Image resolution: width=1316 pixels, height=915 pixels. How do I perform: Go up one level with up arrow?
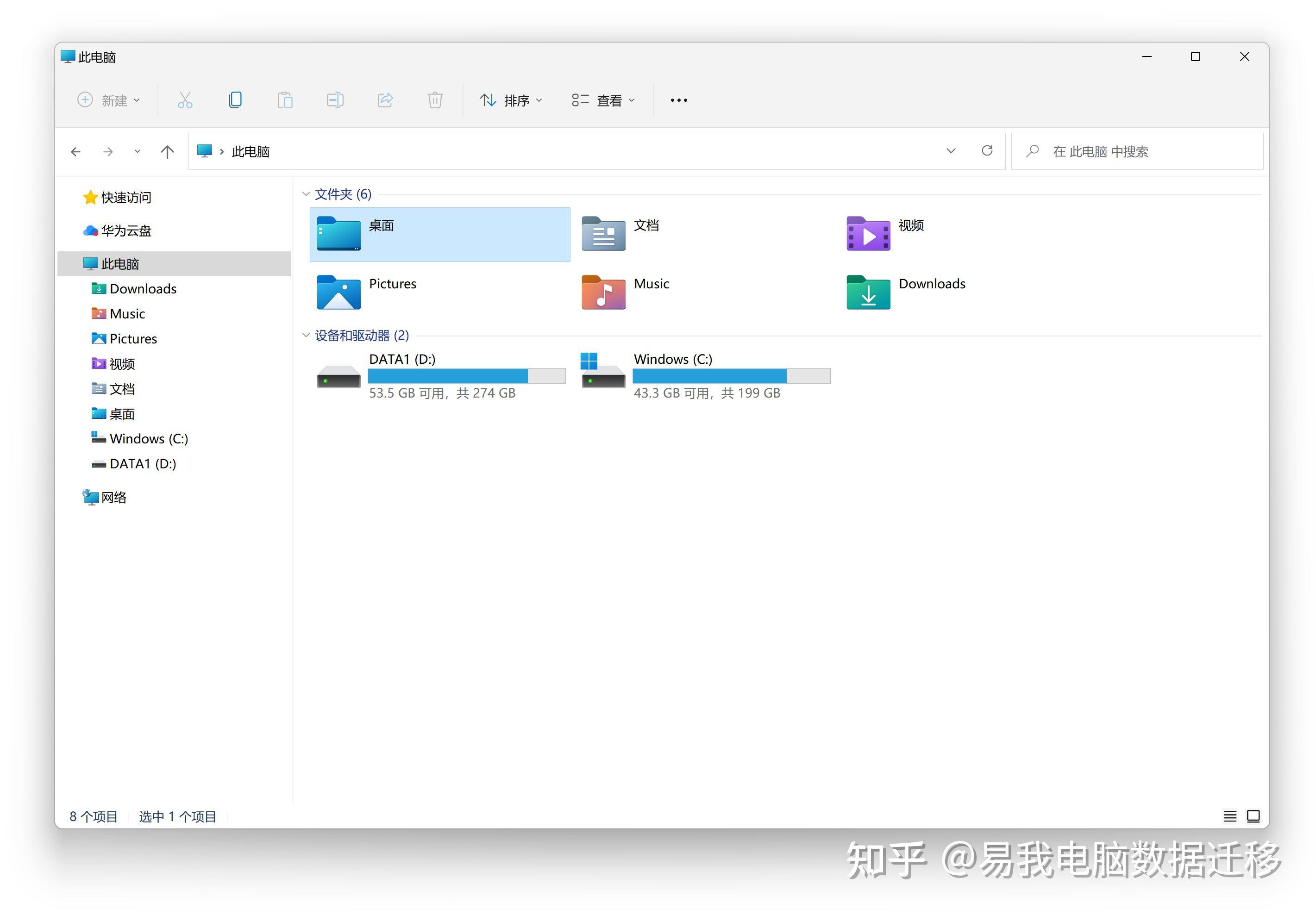click(x=167, y=152)
